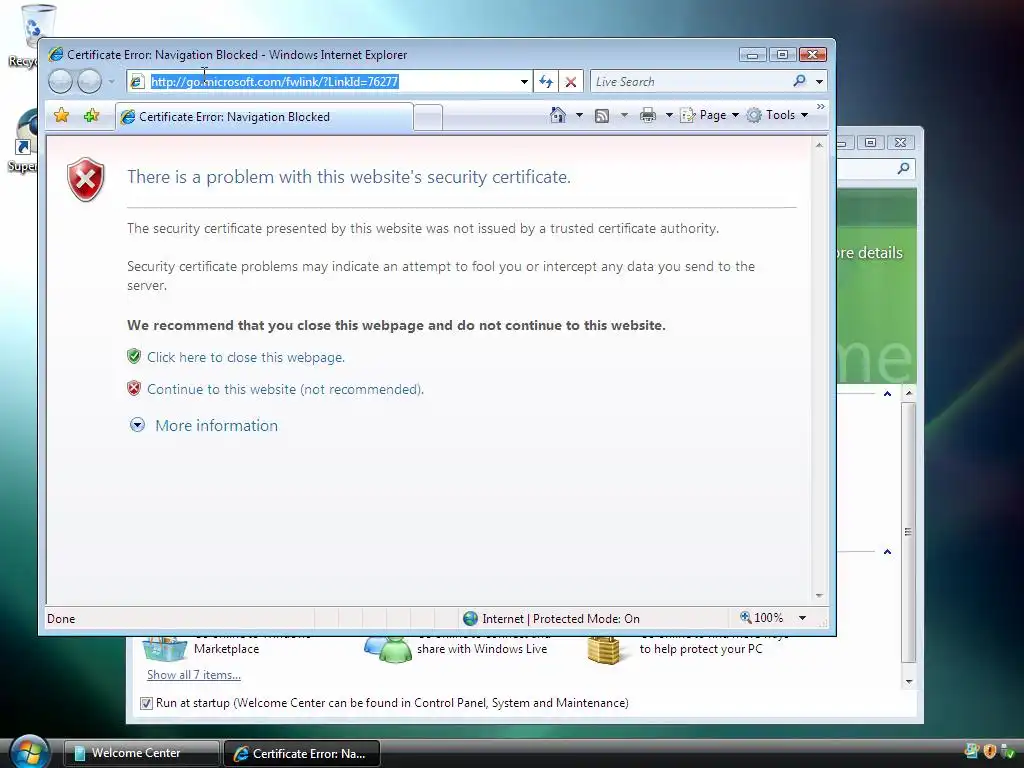This screenshot has height=768, width=1024.
Task: Click the address bar URL field
Action: point(330,82)
